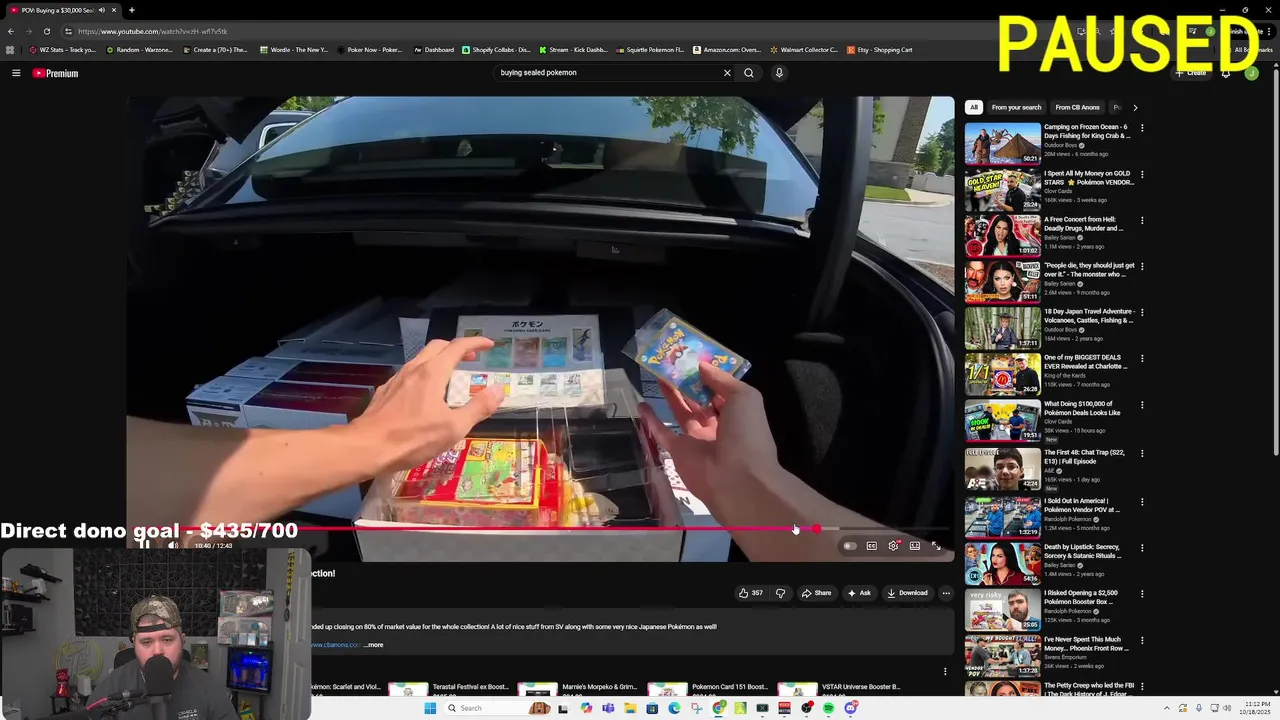
Task: Open the Create button menu
Action: pyautogui.click(x=1190, y=73)
